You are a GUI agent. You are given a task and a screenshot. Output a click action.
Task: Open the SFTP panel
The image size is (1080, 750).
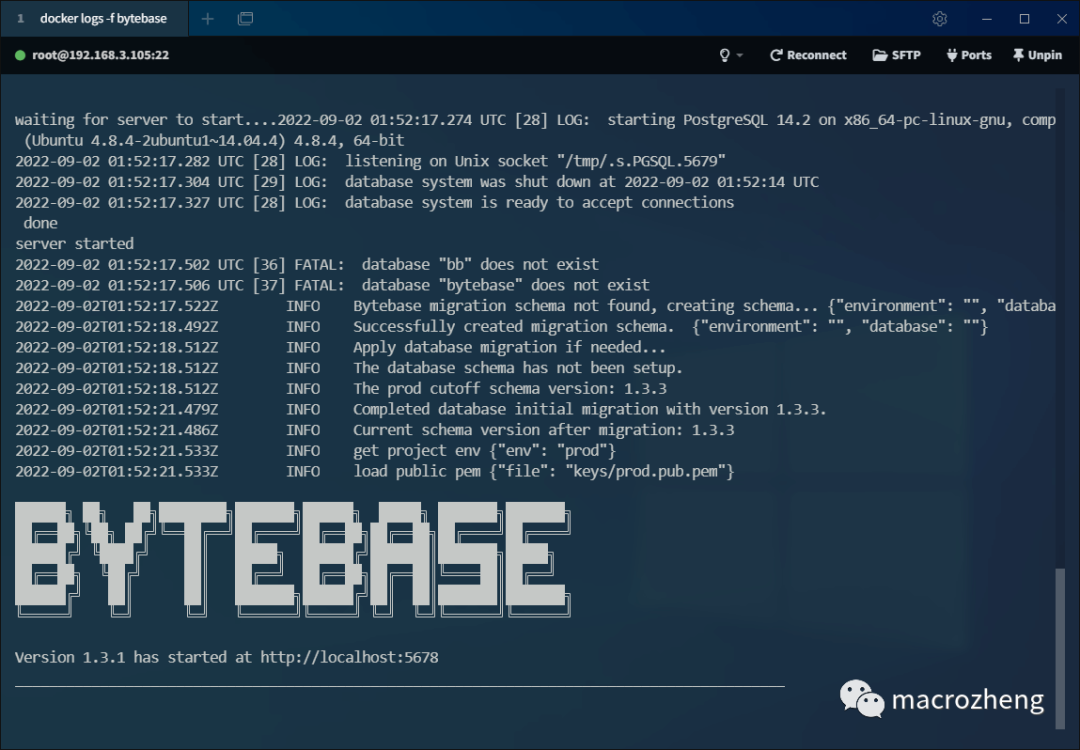point(896,55)
